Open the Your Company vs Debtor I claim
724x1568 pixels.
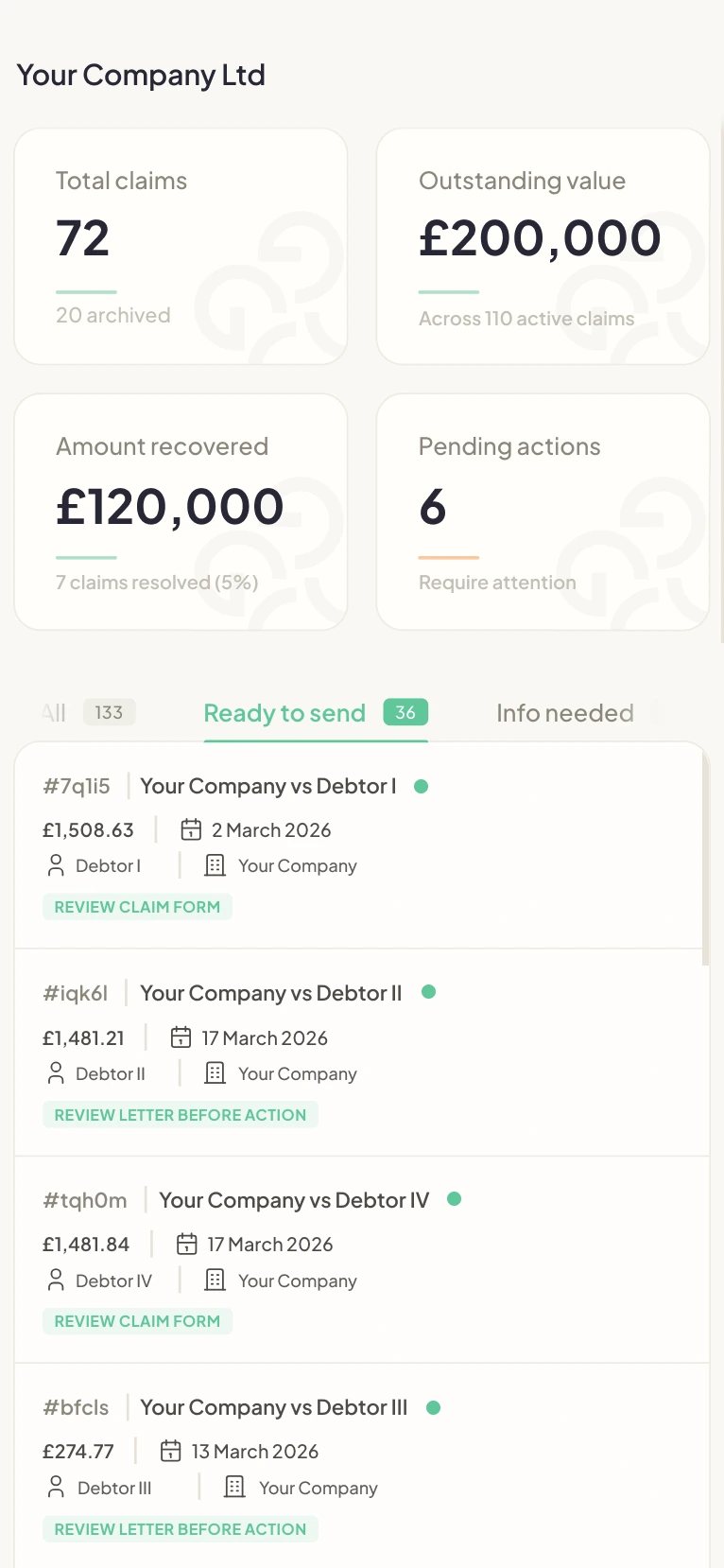pyautogui.click(x=267, y=786)
